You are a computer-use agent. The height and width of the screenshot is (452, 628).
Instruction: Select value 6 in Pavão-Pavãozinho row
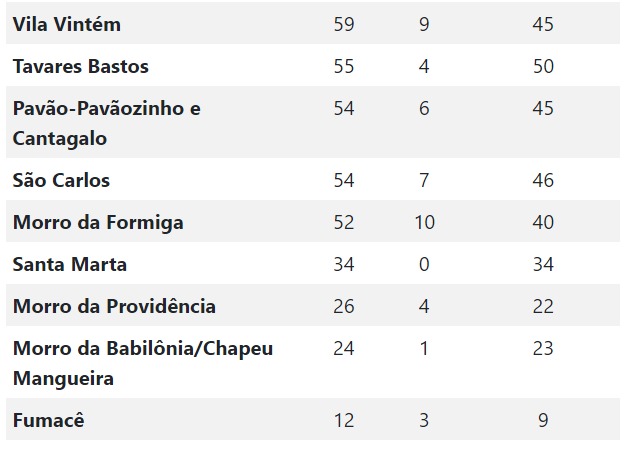(x=424, y=108)
